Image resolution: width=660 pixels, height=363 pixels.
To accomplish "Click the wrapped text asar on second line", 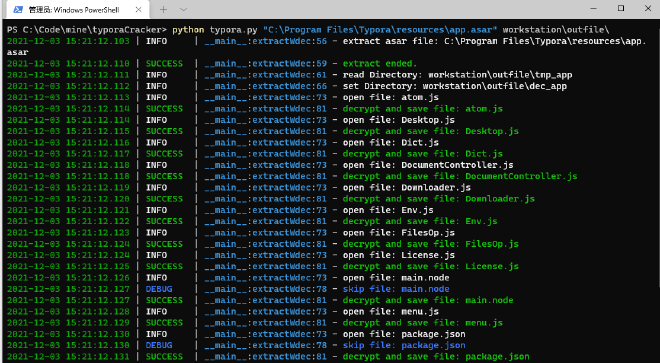I will (x=17, y=52).
